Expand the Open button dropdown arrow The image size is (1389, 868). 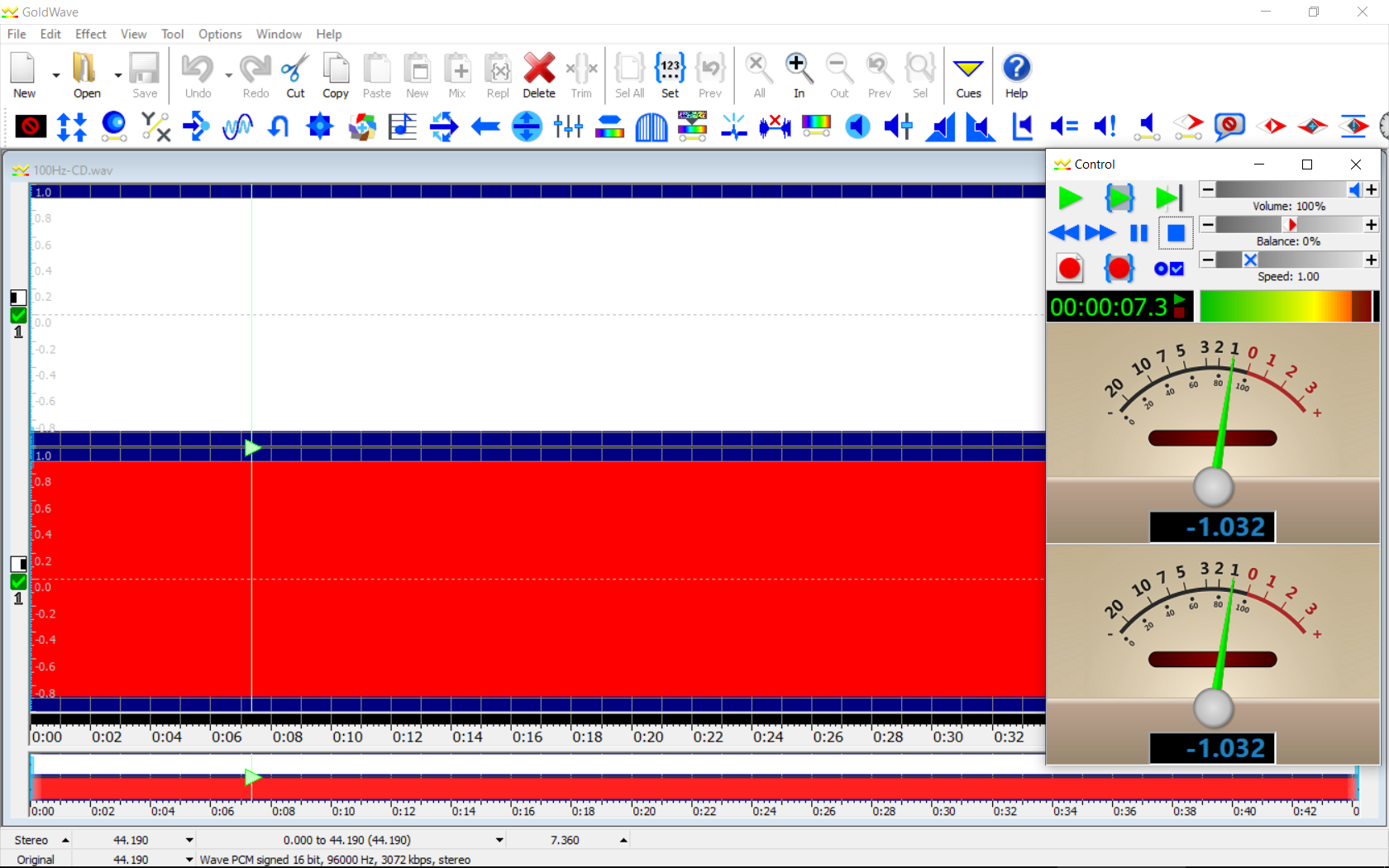click(118, 75)
